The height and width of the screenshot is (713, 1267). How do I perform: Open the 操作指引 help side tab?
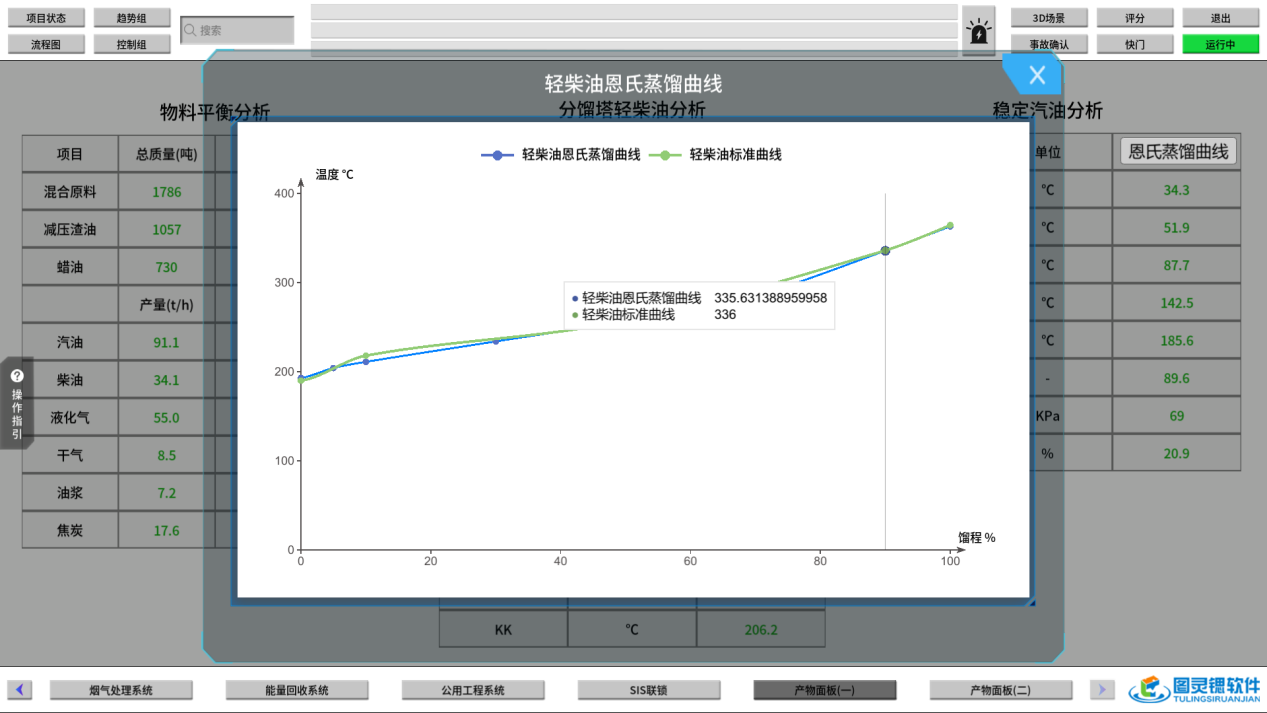pyautogui.click(x=17, y=402)
